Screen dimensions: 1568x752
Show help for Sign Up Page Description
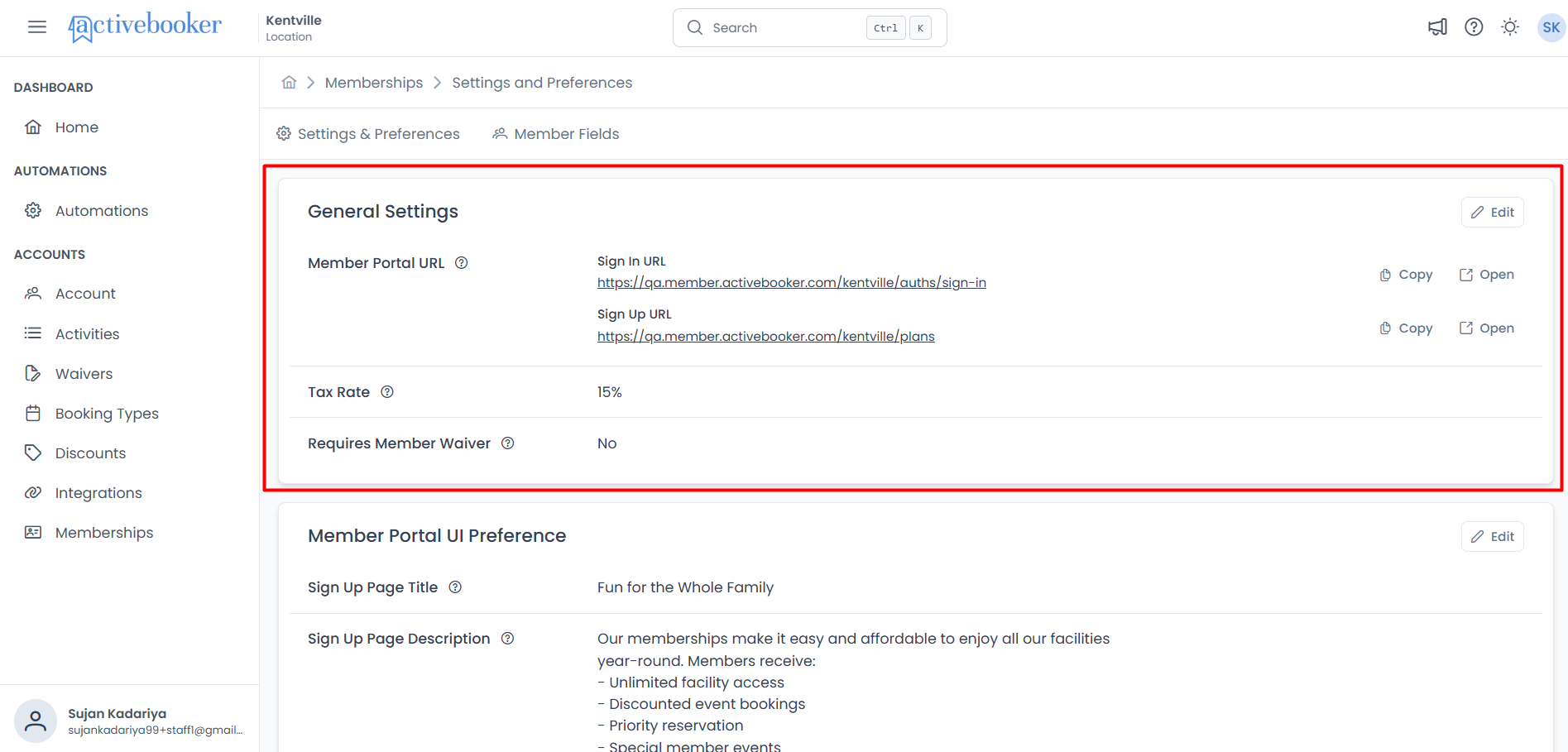tap(508, 639)
